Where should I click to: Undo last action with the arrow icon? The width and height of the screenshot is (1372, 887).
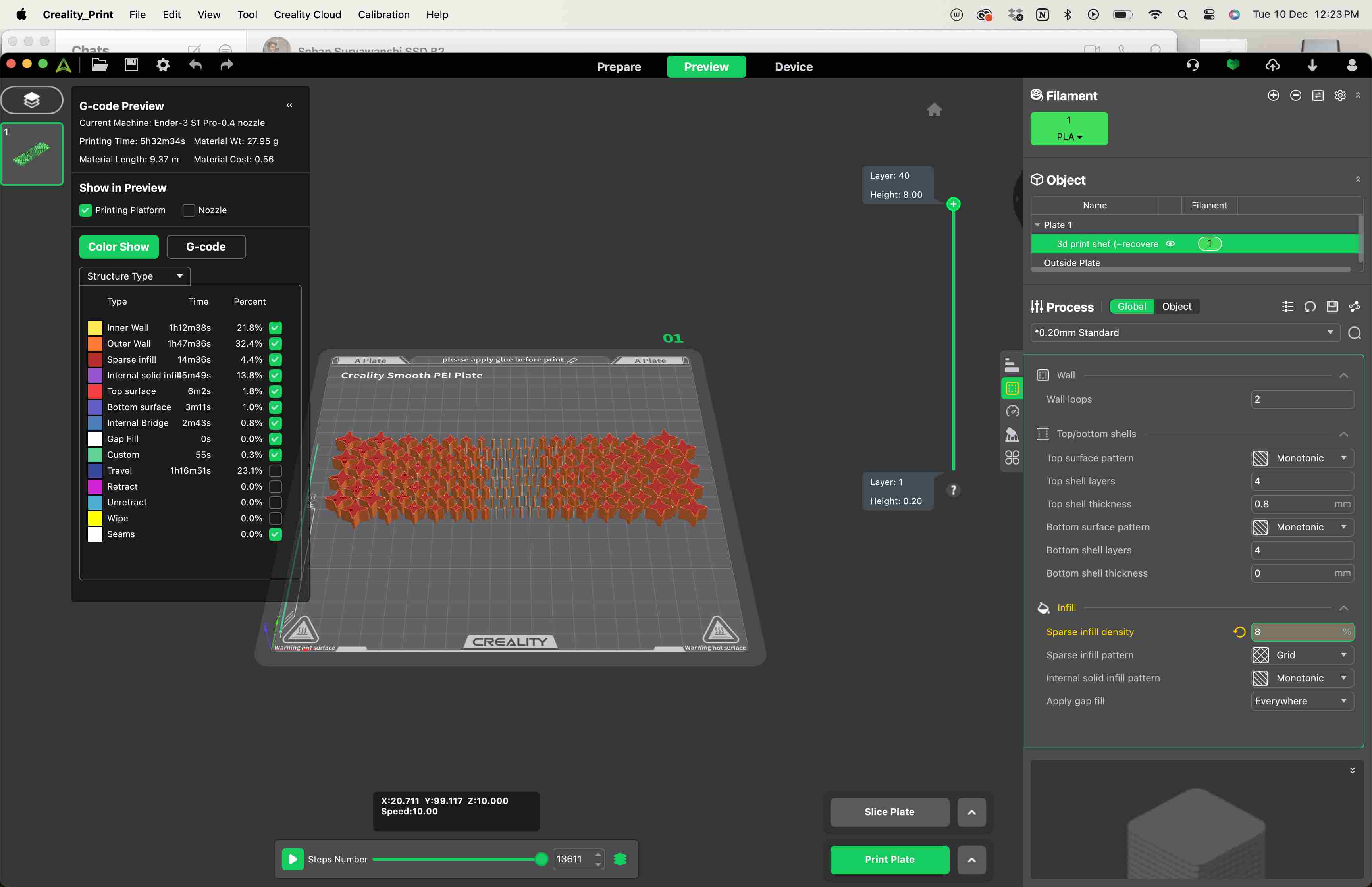coord(195,65)
